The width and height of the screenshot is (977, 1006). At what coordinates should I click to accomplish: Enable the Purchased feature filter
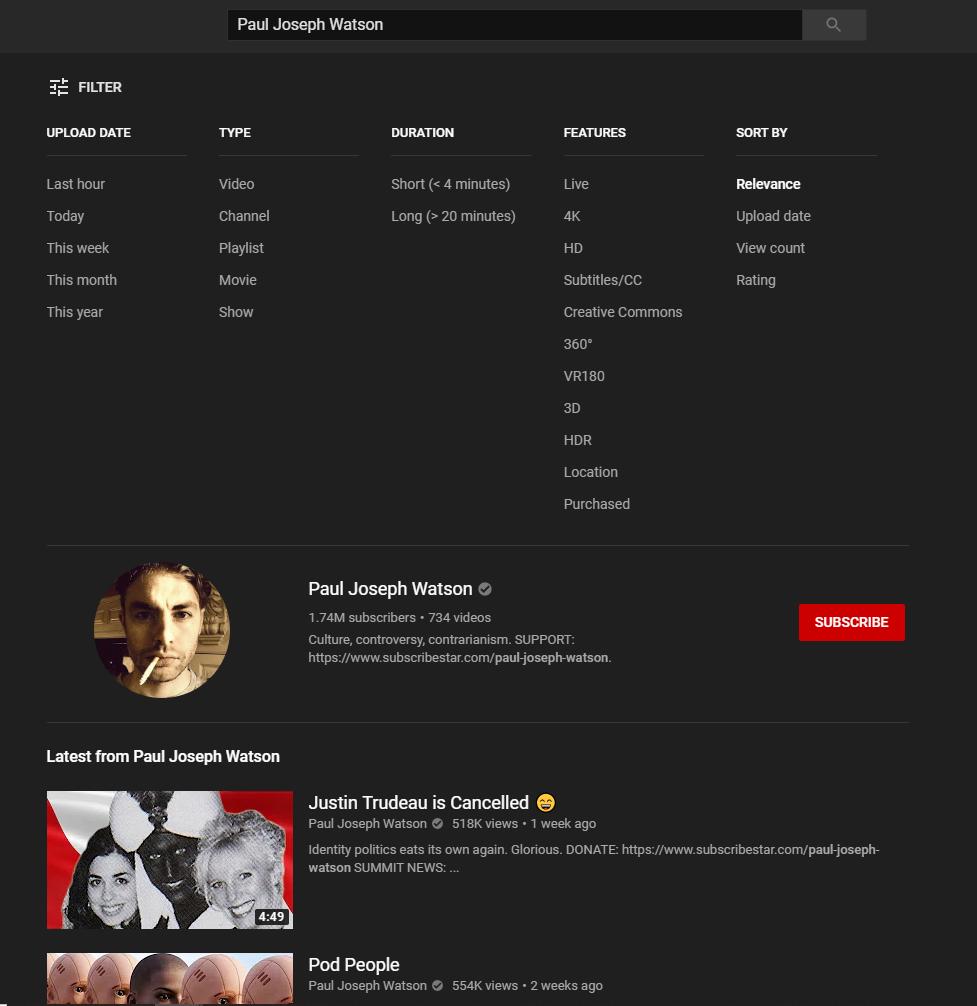(x=597, y=505)
